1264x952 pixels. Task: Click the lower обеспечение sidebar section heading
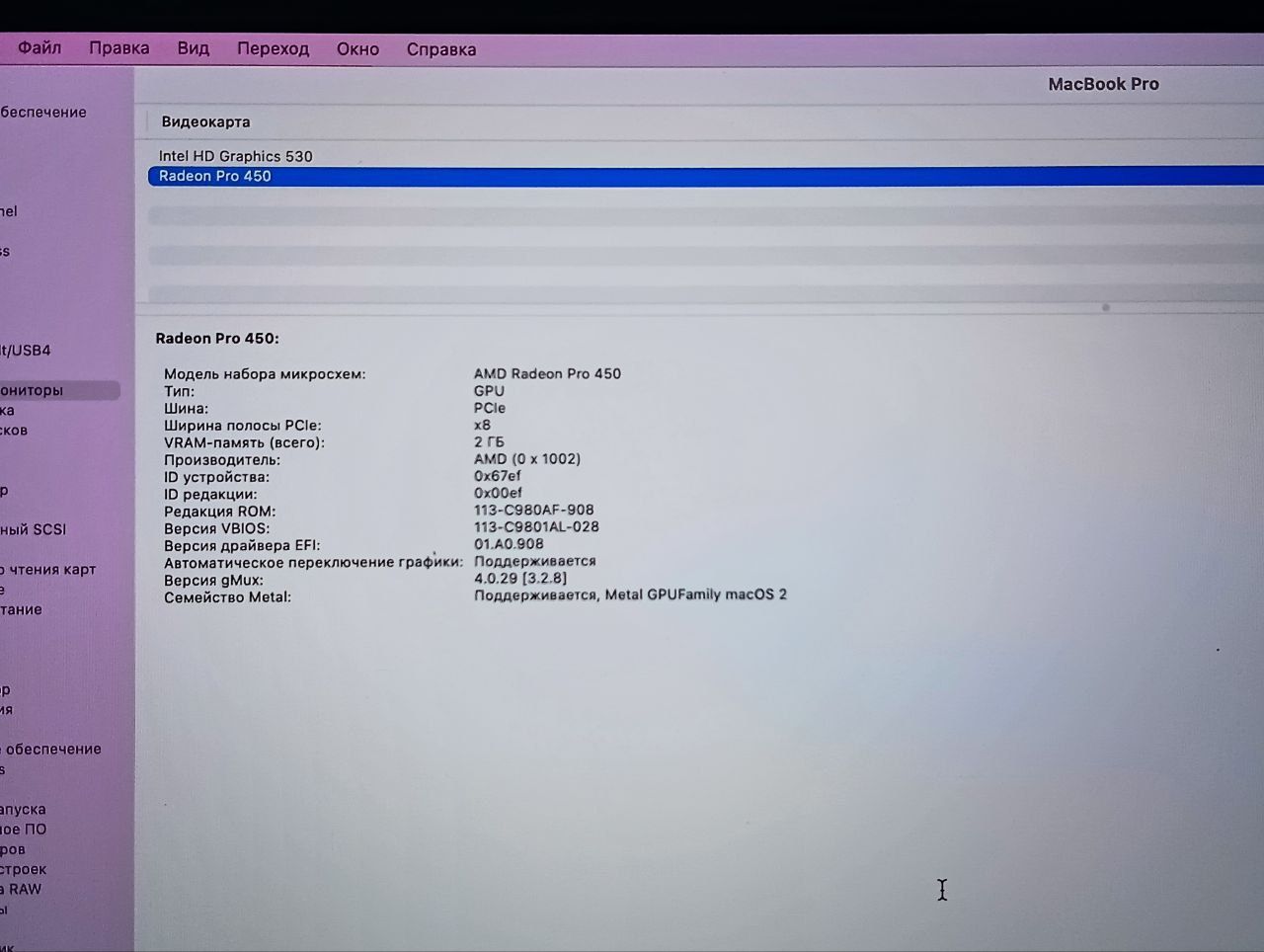(51, 749)
